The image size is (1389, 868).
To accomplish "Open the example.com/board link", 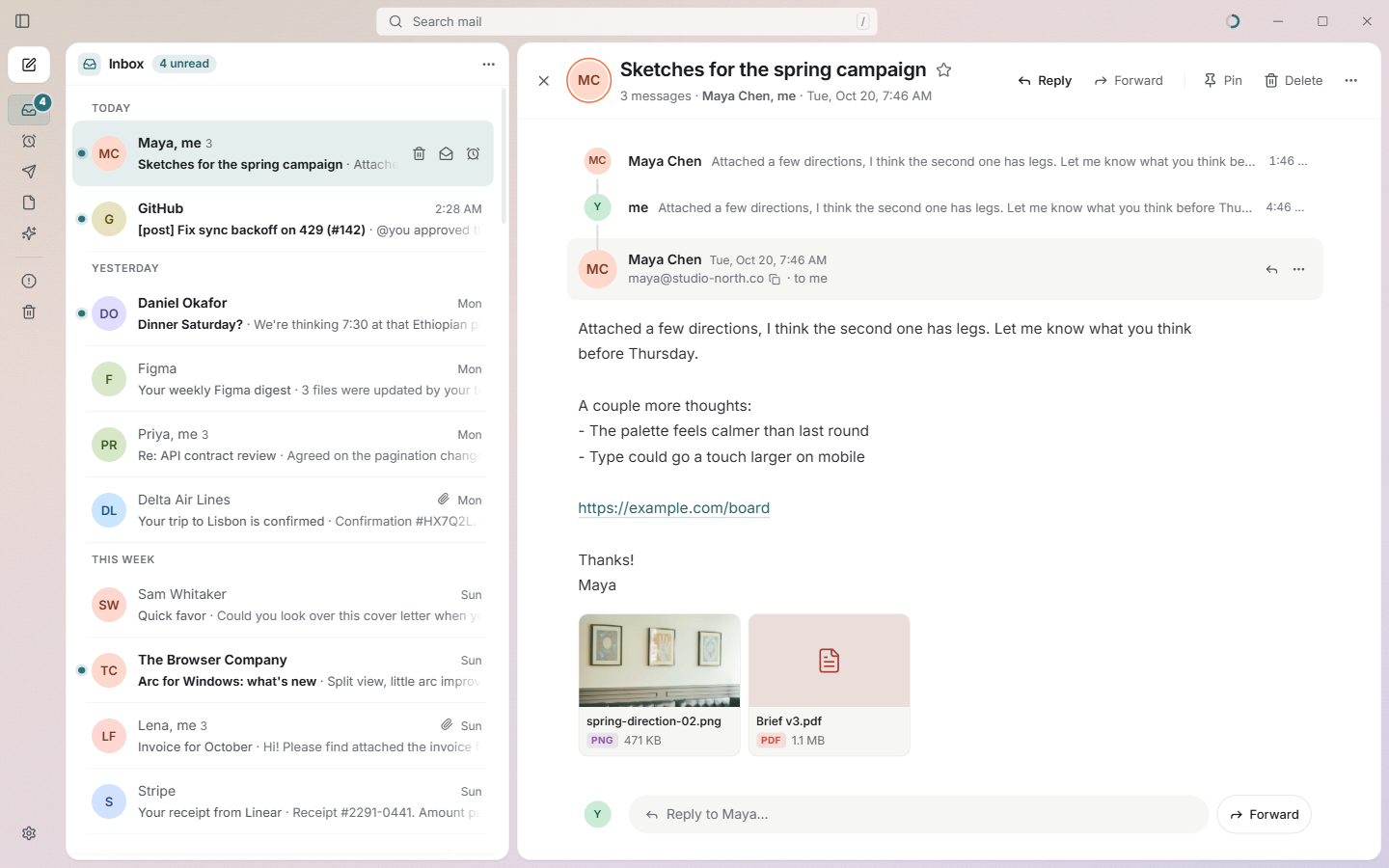I will (x=673, y=508).
